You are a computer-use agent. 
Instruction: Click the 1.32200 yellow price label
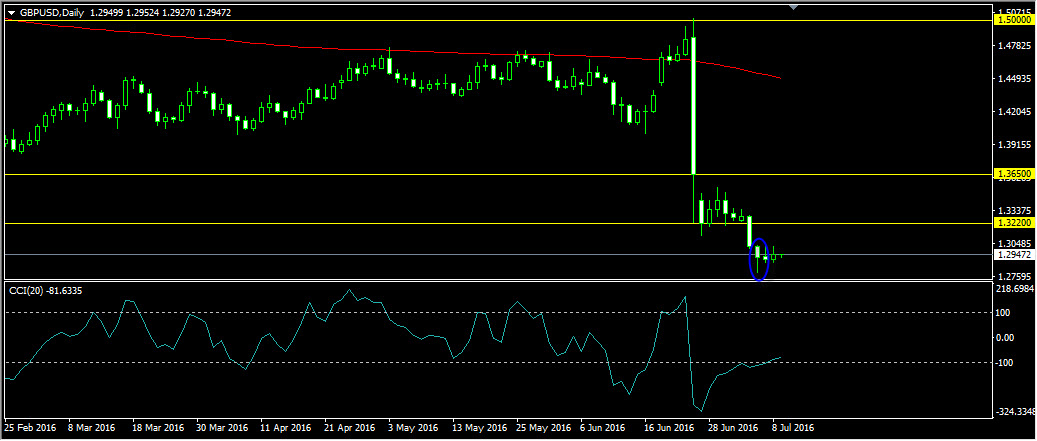tap(1014, 223)
